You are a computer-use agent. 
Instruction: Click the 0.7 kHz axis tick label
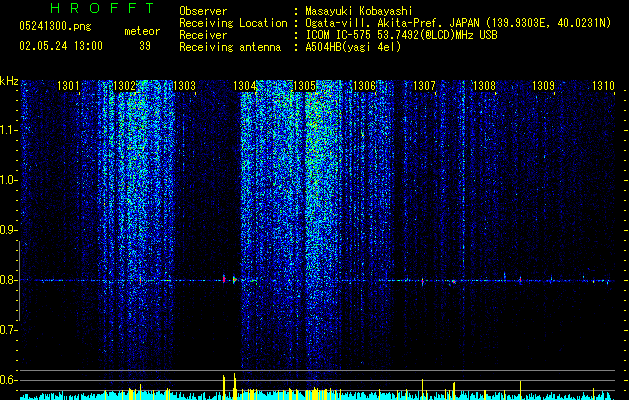point(8,330)
